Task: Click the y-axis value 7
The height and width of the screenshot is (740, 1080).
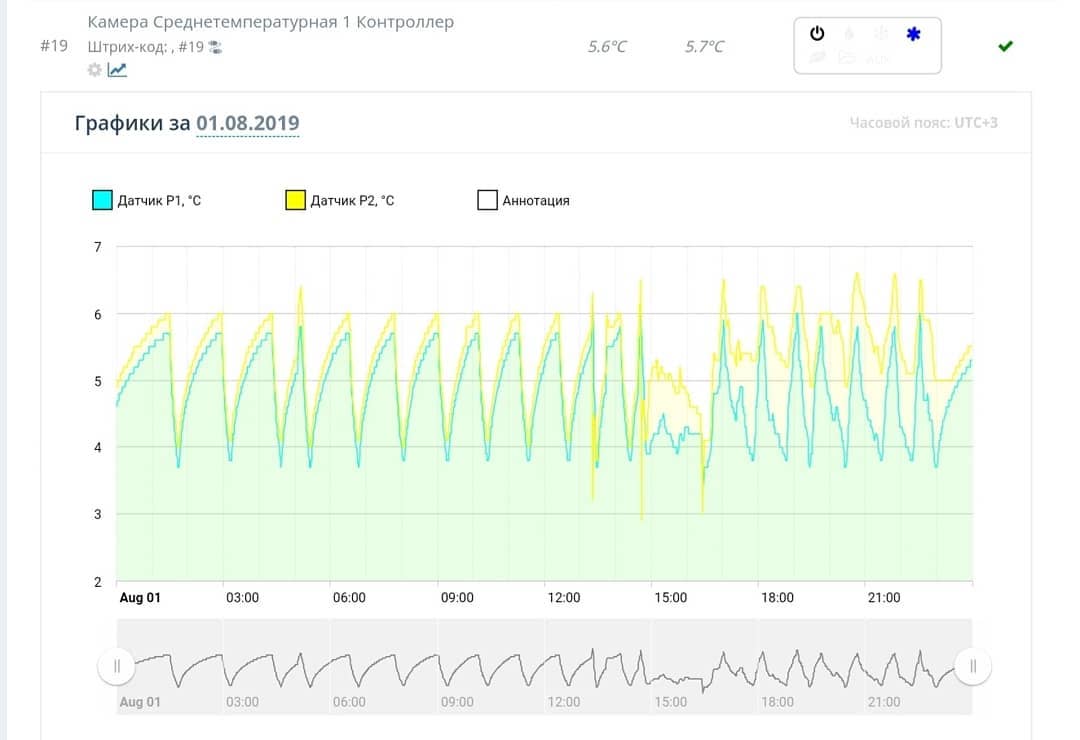Action: coord(98,247)
